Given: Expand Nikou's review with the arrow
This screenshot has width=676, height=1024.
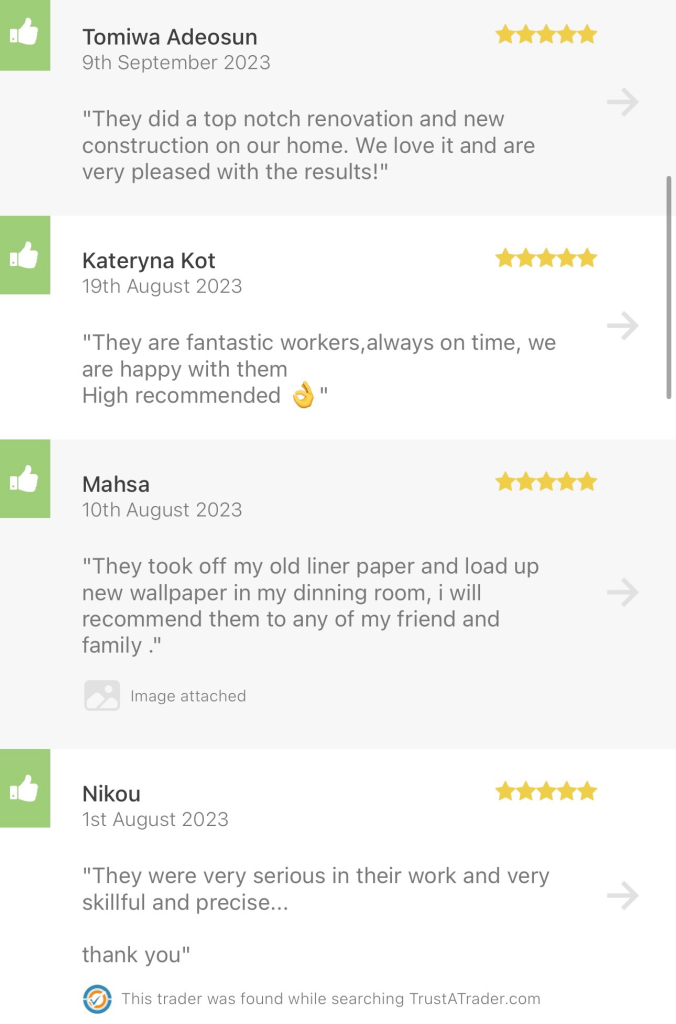Looking at the screenshot, I should [623, 895].
